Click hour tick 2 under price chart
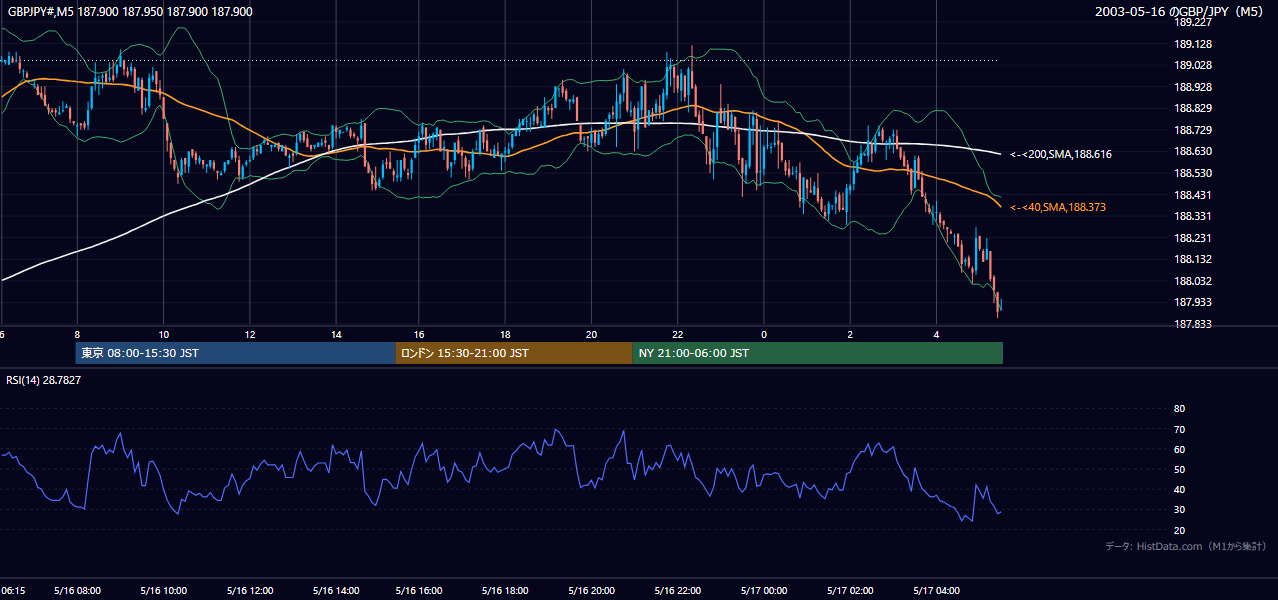Image resolution: width=1278 pixels, height=600 pixels. coord(850,334)
